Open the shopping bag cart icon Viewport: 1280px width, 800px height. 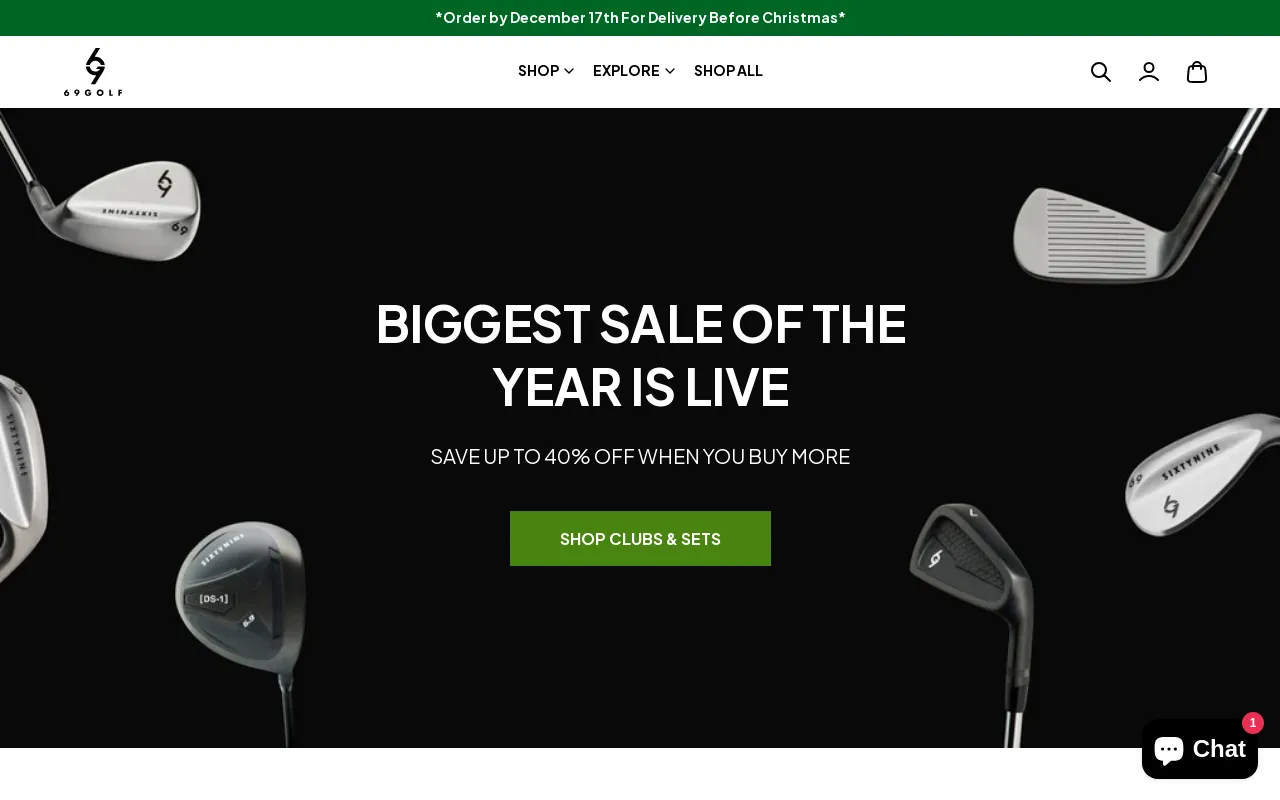click(1197, 72)
